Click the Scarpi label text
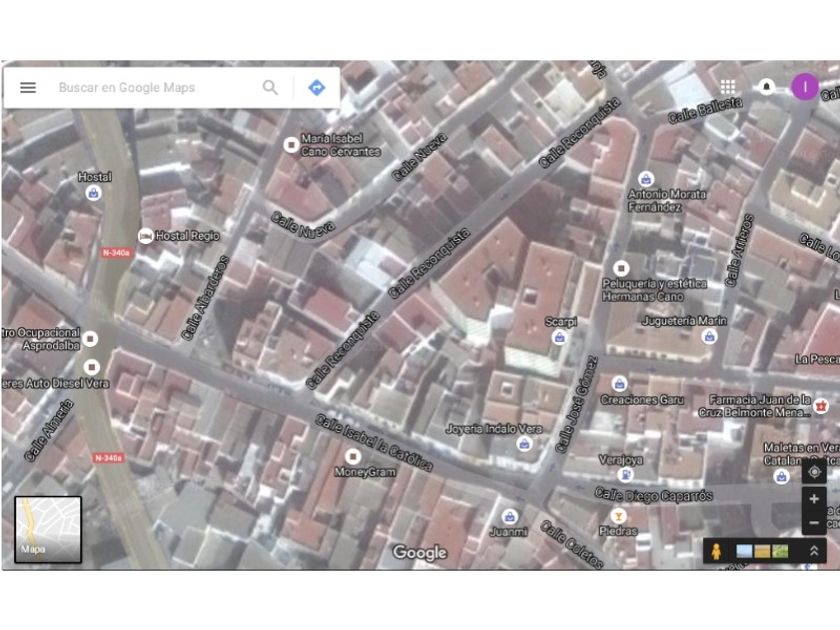Screen dimensions: 840x630 point(560,322)
